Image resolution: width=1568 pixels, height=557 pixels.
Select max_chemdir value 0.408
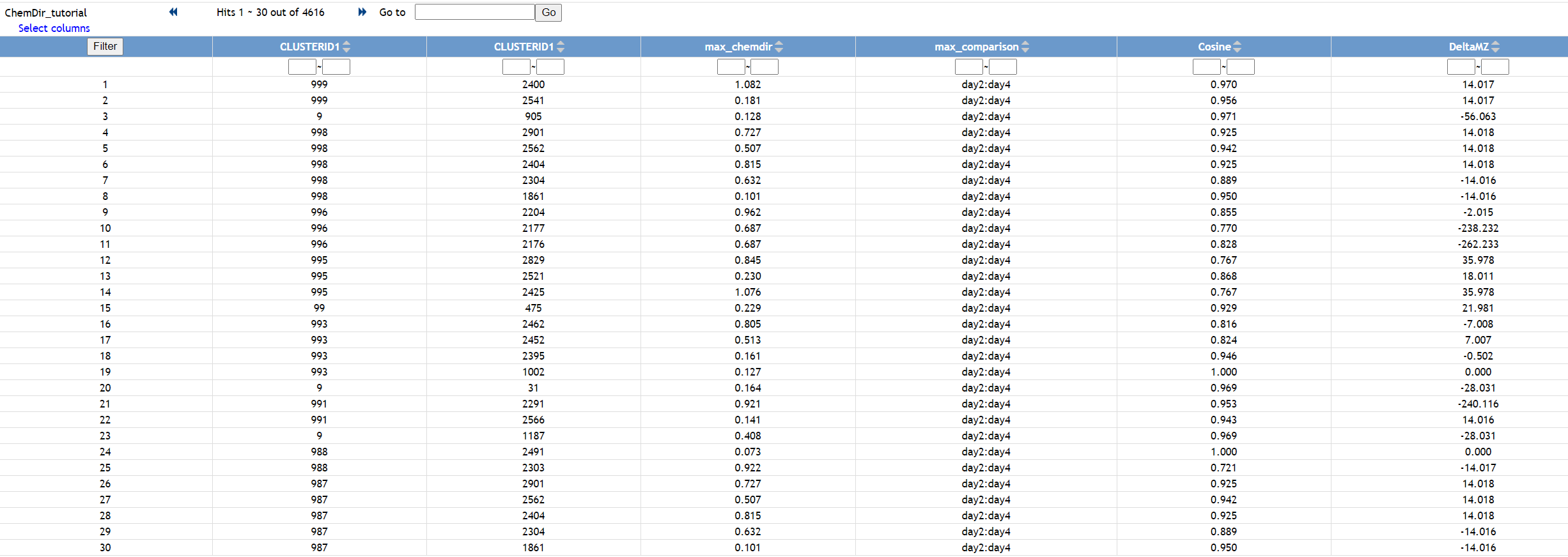[x=748, y=436]
